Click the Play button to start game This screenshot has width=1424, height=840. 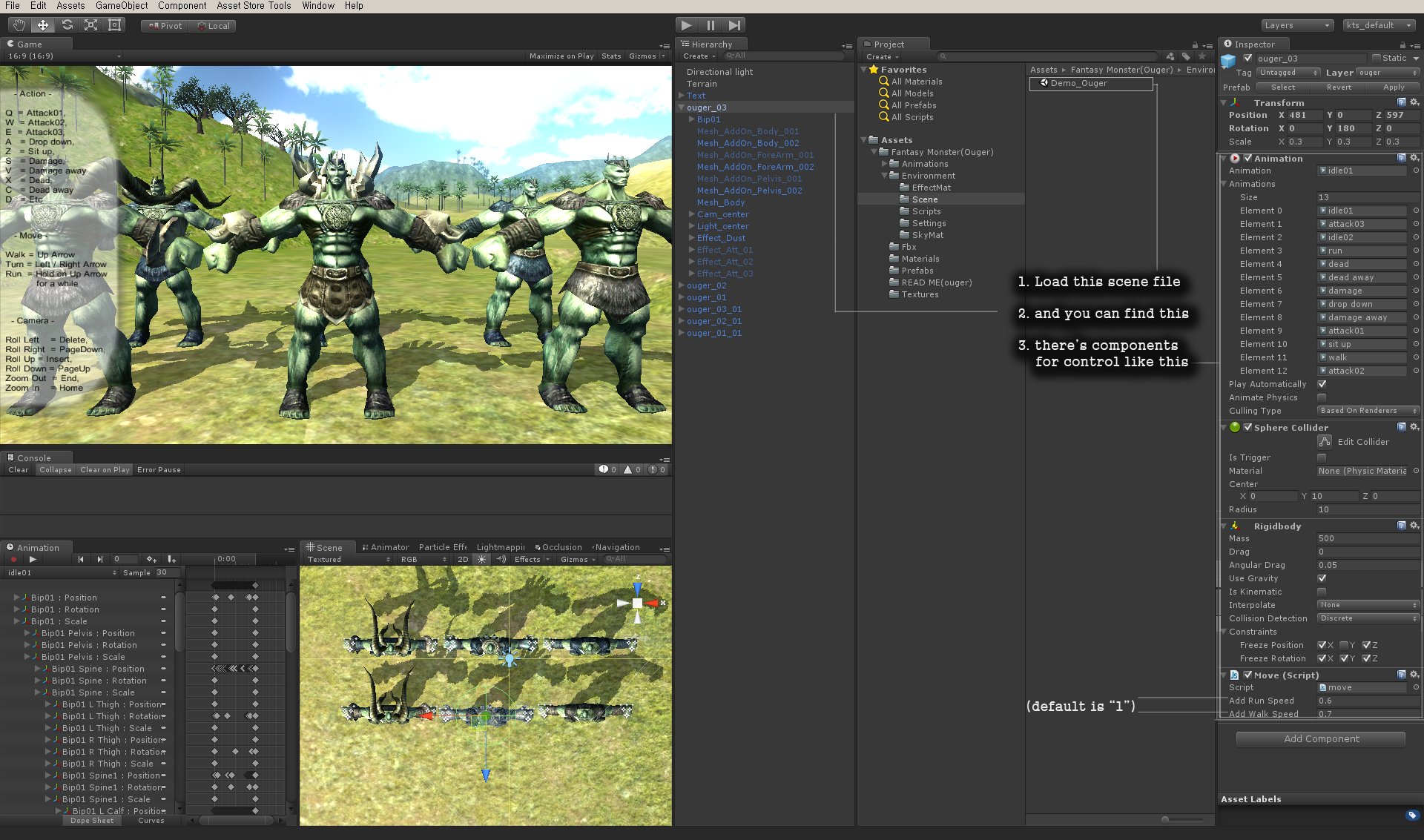tap(687, 25)
